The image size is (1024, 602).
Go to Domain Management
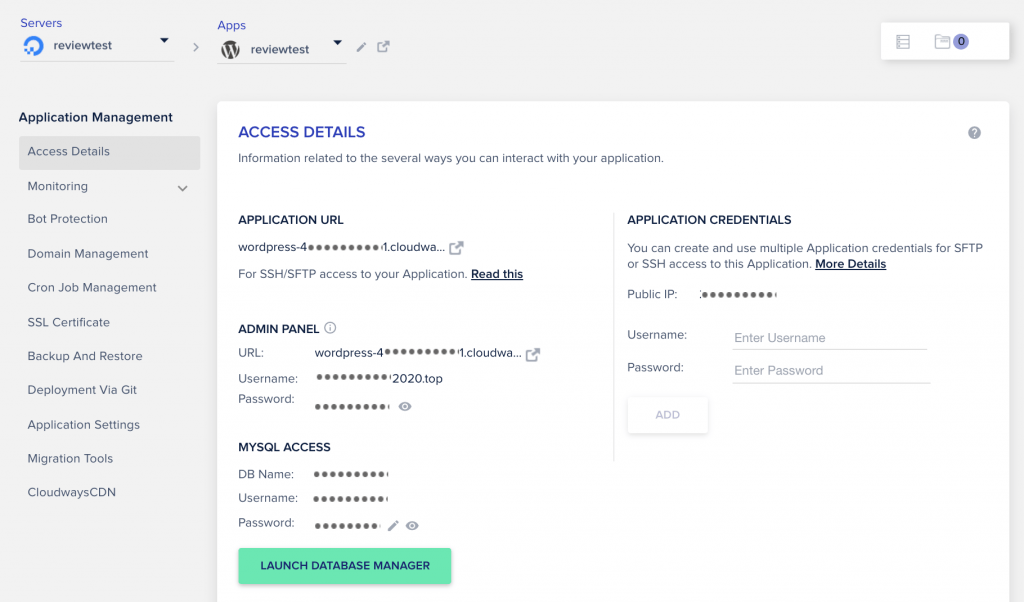coord(88,253)
